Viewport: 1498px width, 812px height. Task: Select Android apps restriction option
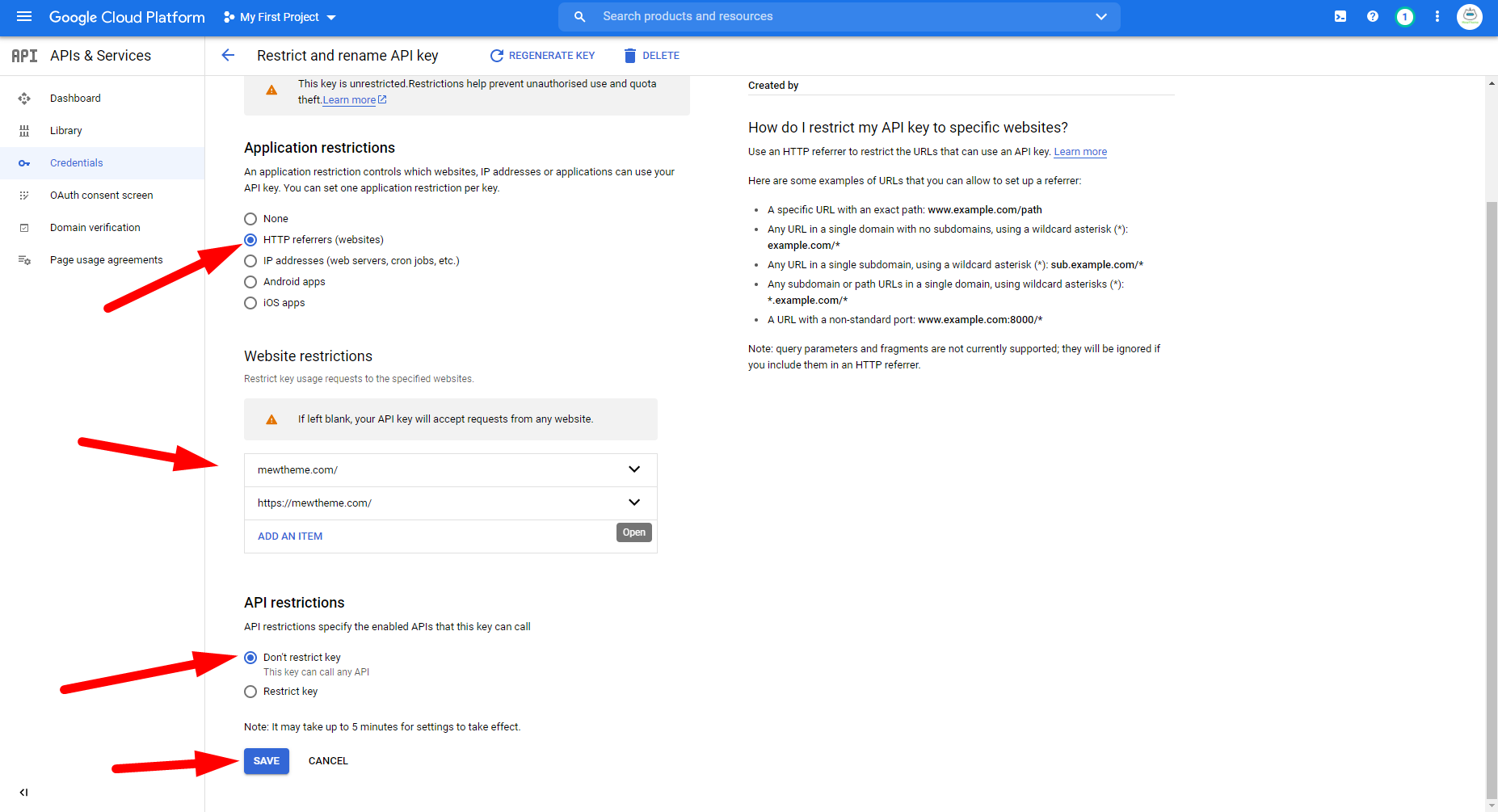[x=250, y=282]
